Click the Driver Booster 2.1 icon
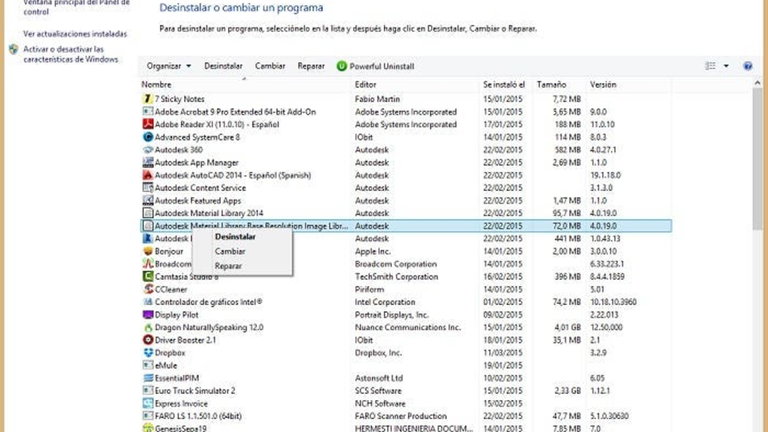Screen dimensions: 768x432 pos(147,340)
